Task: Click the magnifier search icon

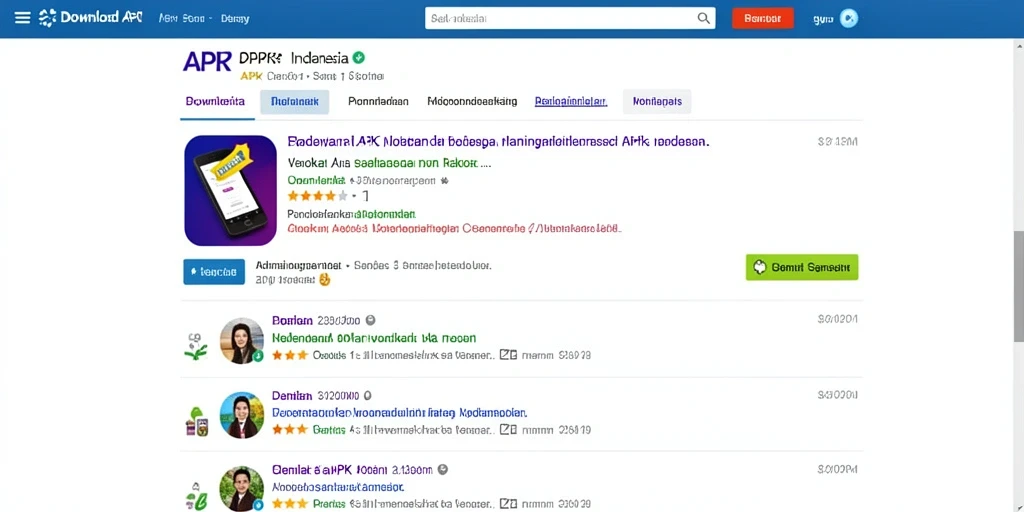Action: (703, 18)
